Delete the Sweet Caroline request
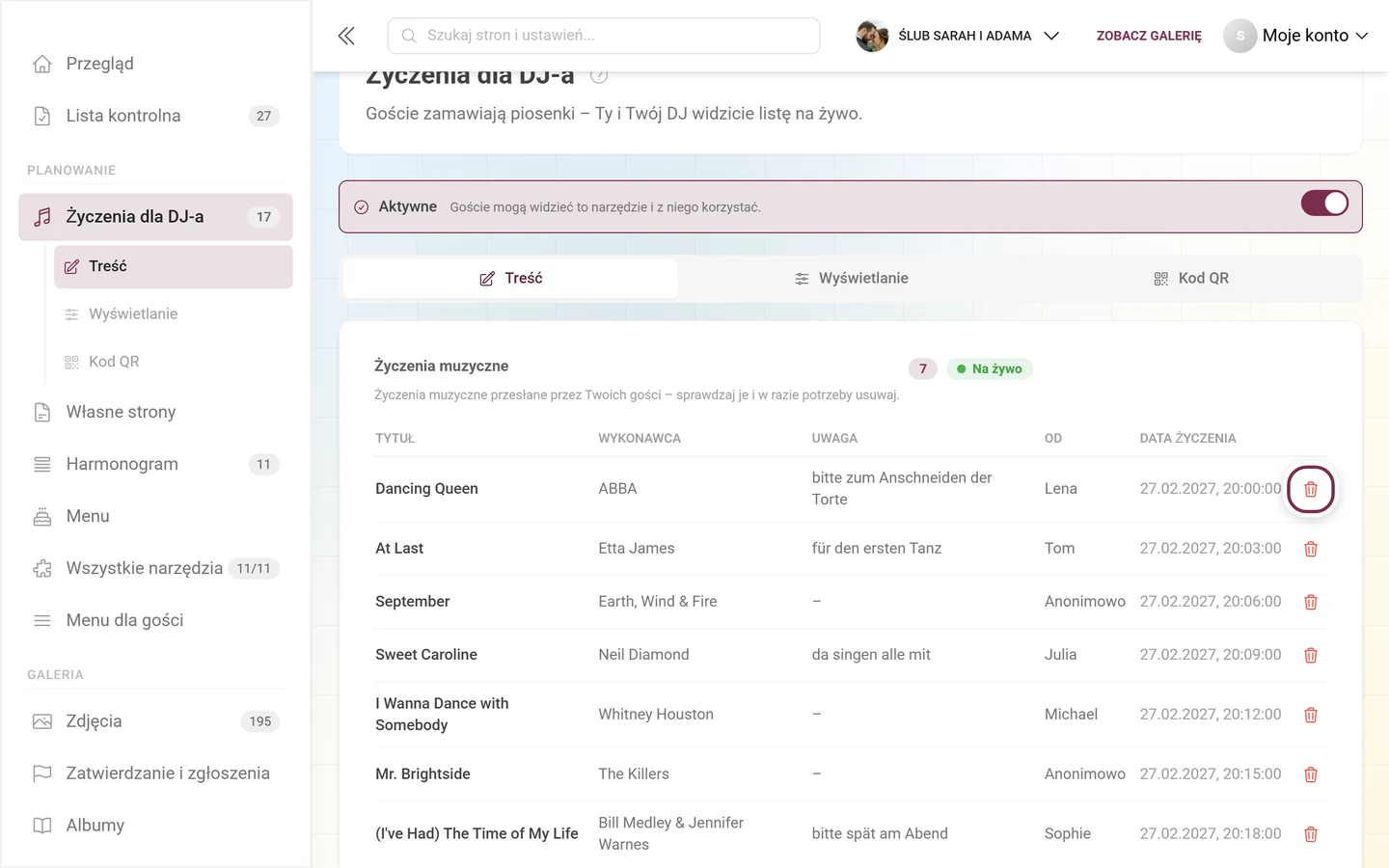Image resolution: width=1389 pixels, height=868 pixels. coord(1311,655)
